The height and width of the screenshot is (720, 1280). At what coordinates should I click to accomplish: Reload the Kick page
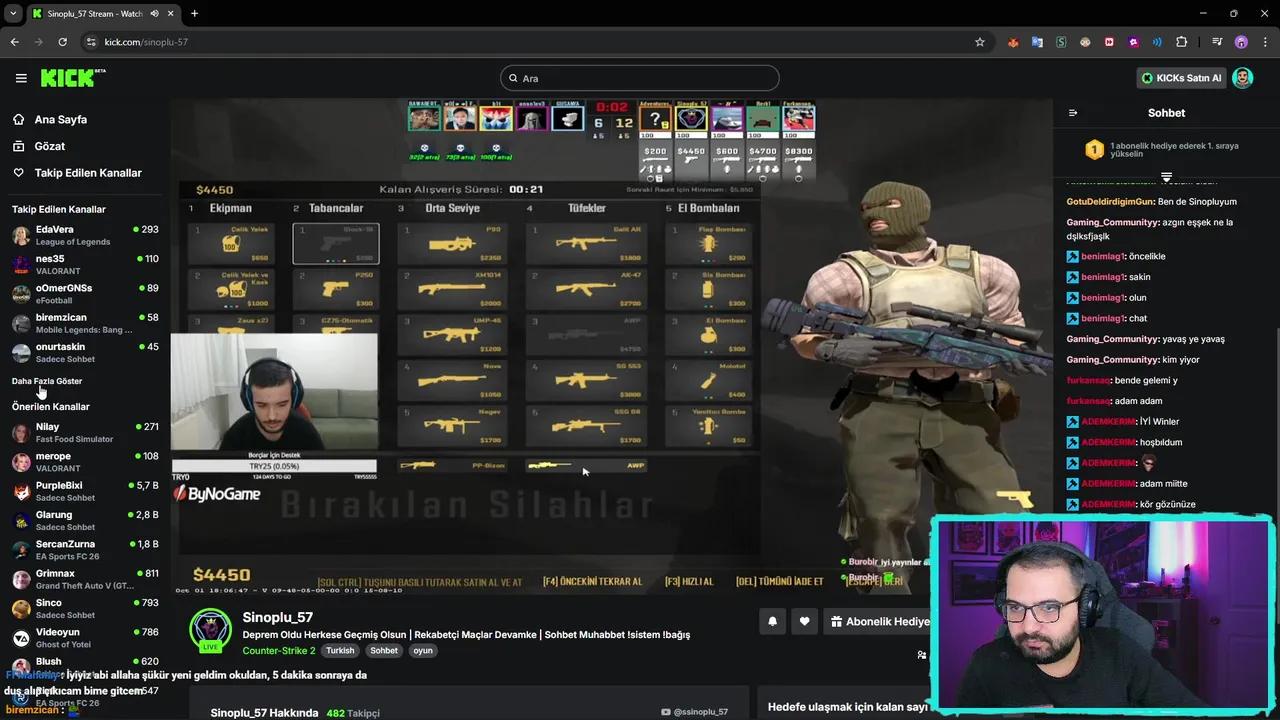[x=62, y=42]
